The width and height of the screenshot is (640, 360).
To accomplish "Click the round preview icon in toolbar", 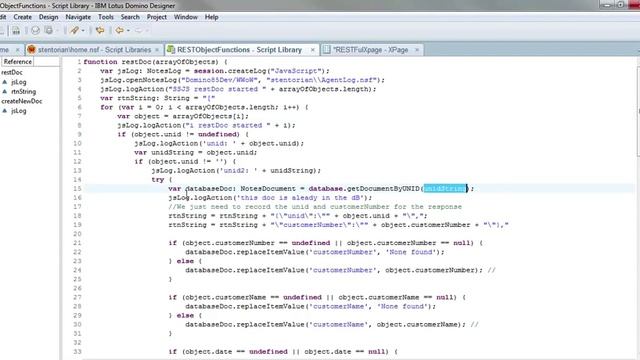I will 36,31.
